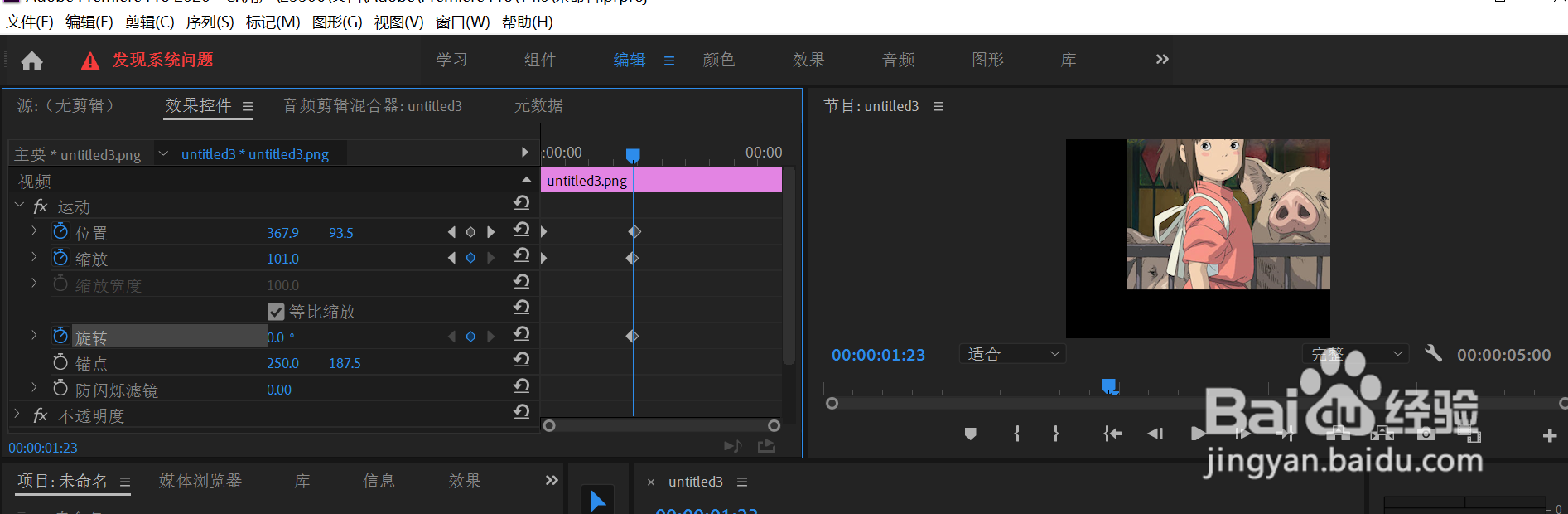Screen dimensions: 1568x514
Task: Toggle animation stopwatch for 缩放
Action: click(60, 258)
